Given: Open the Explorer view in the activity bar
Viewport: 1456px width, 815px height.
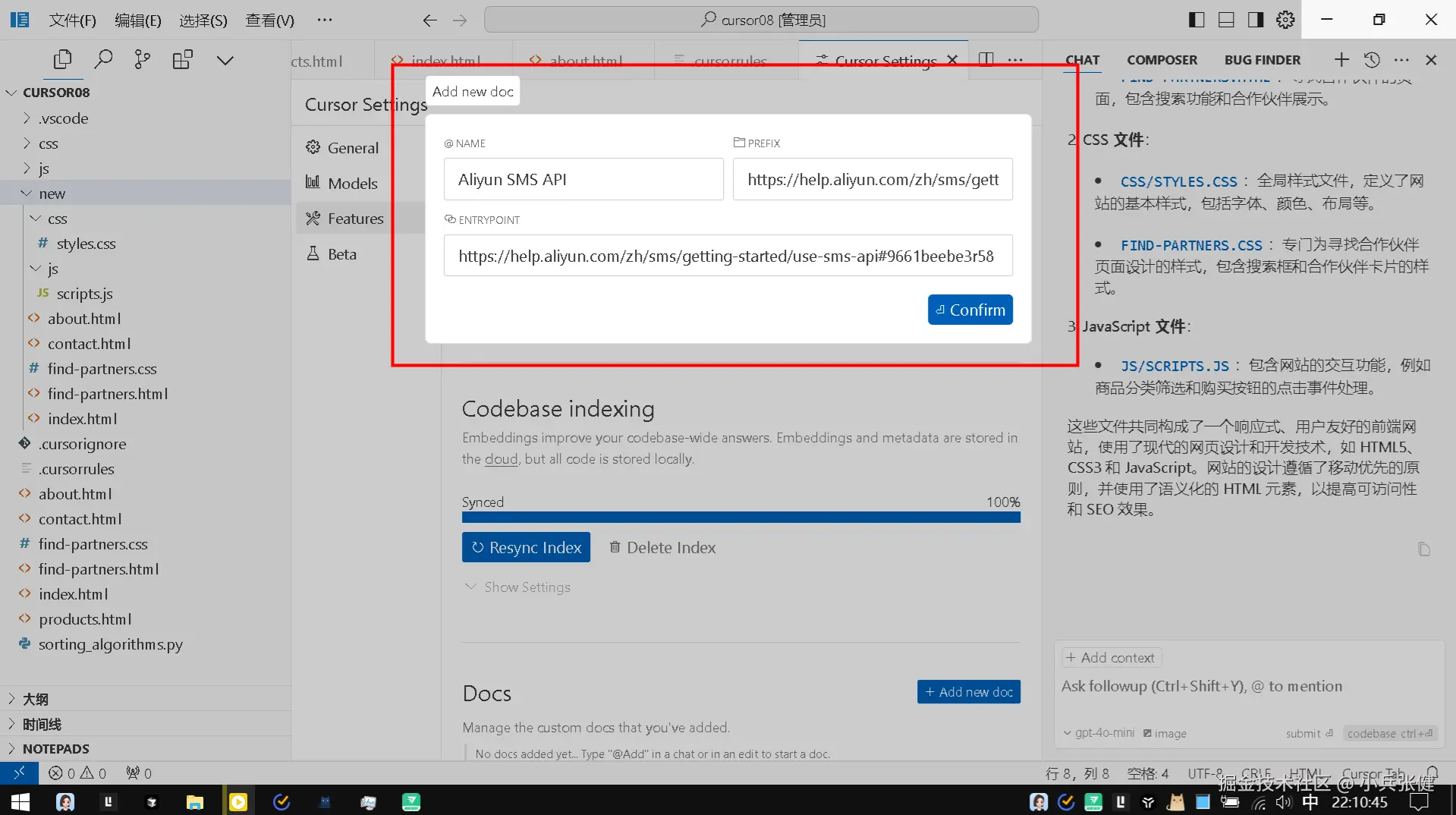Looking at the screenshot, I should 63,59.
